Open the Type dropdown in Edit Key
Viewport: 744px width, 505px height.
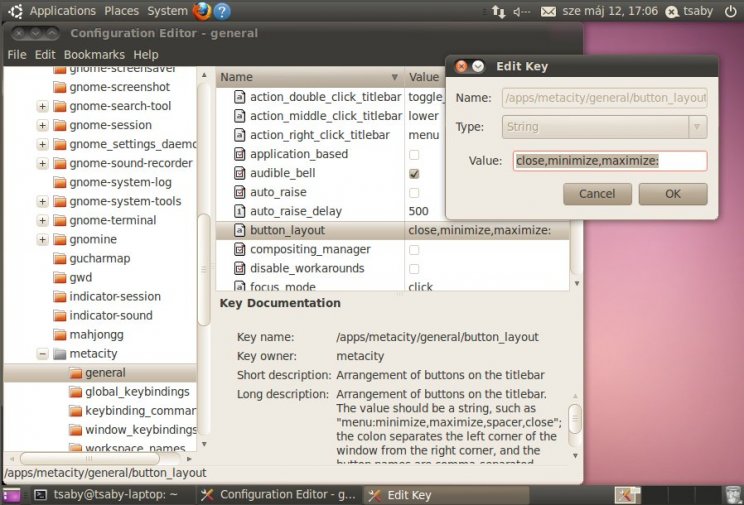click(604, 127)
